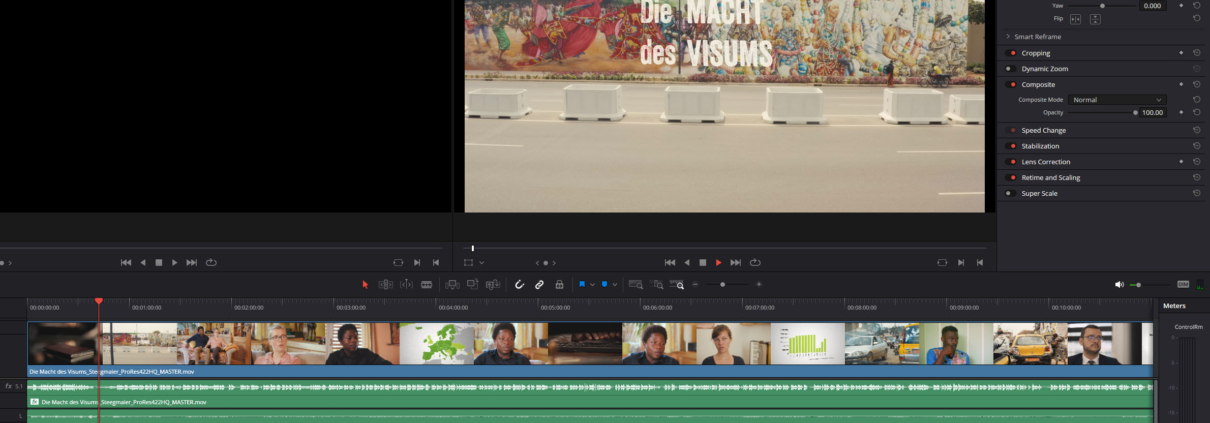
Task: Select the video clip in the timeline
Action: point(590,349)
